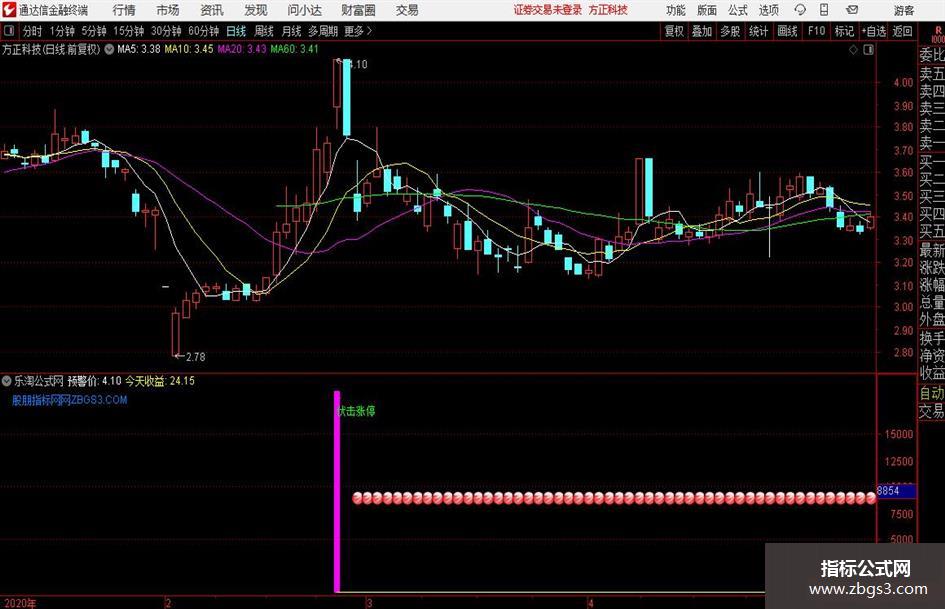Image resolution: width=945 pixels, height=609 pixels.
Task: Click the 预警价: 4.10 value
Action: point(94,380)
